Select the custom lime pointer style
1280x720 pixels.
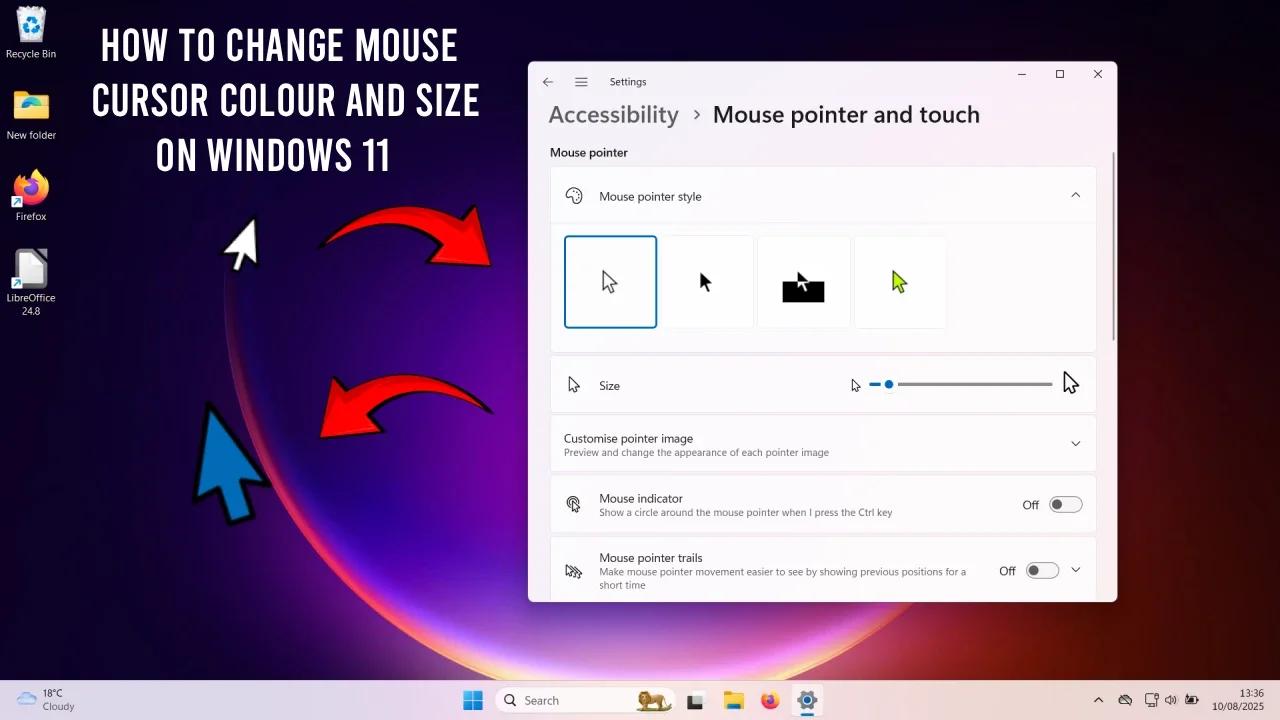(900, 282)
